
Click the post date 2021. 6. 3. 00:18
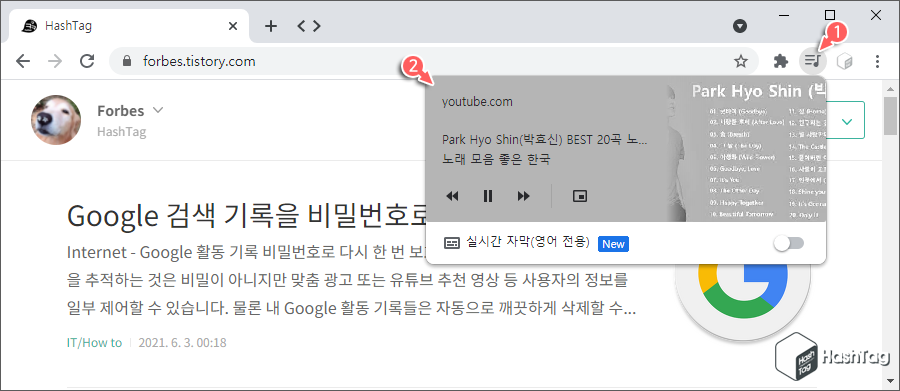[183, 343]
